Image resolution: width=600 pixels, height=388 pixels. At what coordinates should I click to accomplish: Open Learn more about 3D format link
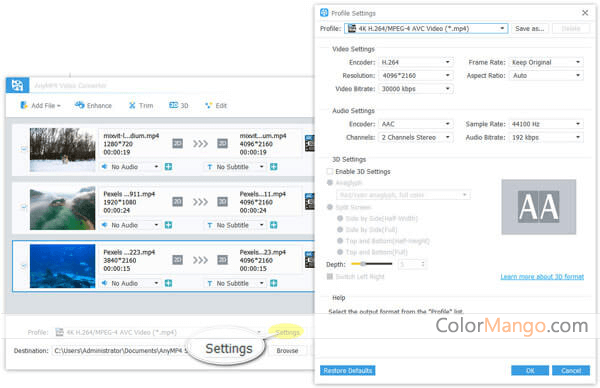click(x=542, y=276)
